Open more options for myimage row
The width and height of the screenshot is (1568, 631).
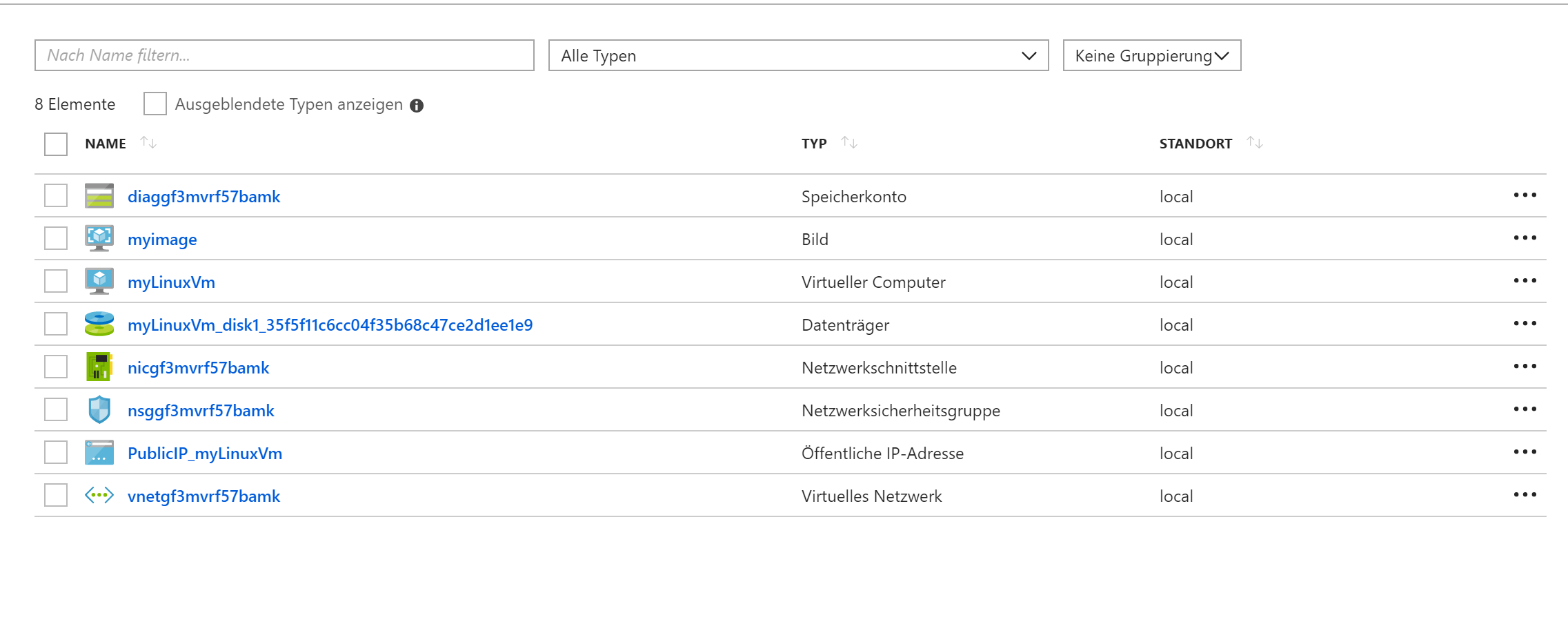click(x=1525, y=238)
